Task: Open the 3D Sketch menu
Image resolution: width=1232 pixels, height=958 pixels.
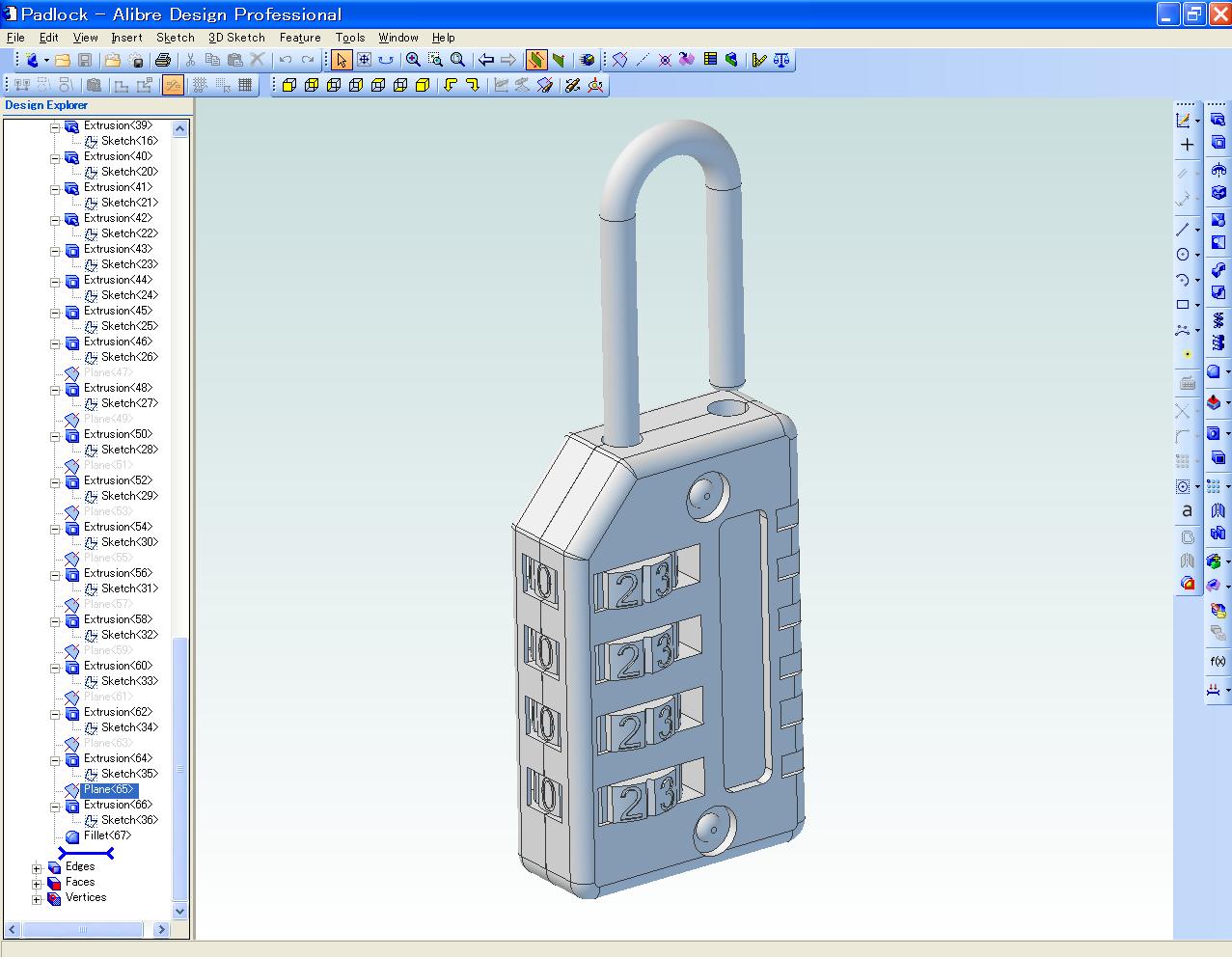Action: tap(236, 38)
